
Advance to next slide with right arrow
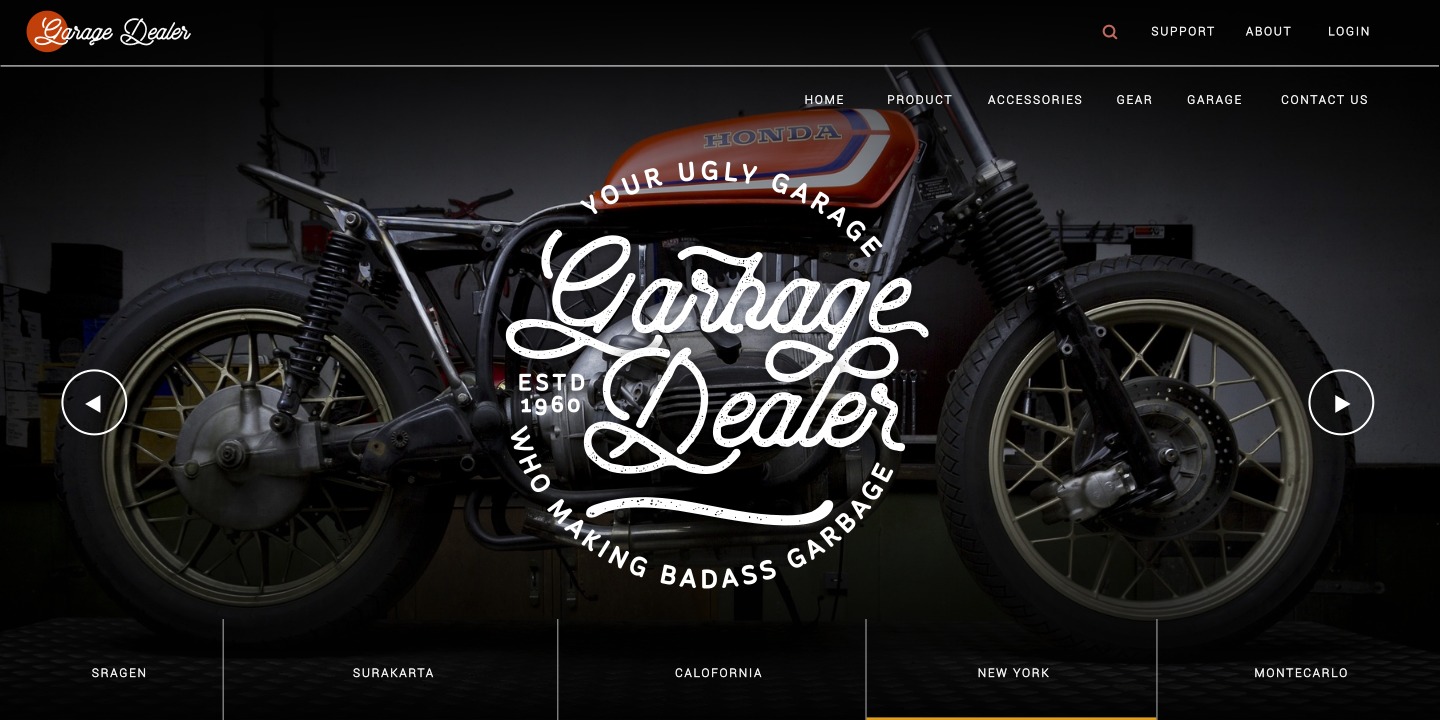coord(1341,403)
